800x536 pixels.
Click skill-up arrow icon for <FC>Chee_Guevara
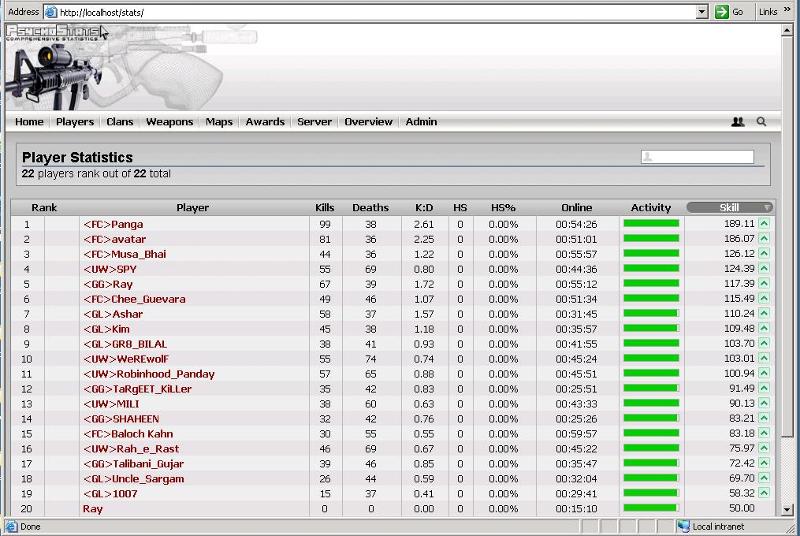tap(764, 298)
